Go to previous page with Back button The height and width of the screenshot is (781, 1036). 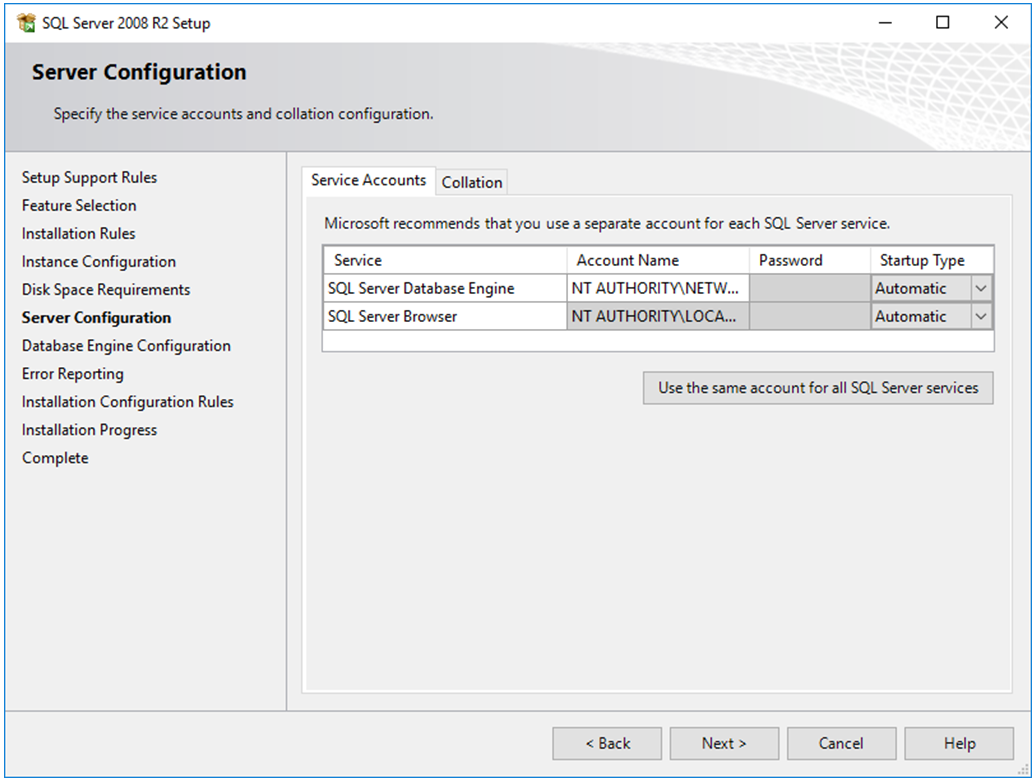(x=607, y=743)
